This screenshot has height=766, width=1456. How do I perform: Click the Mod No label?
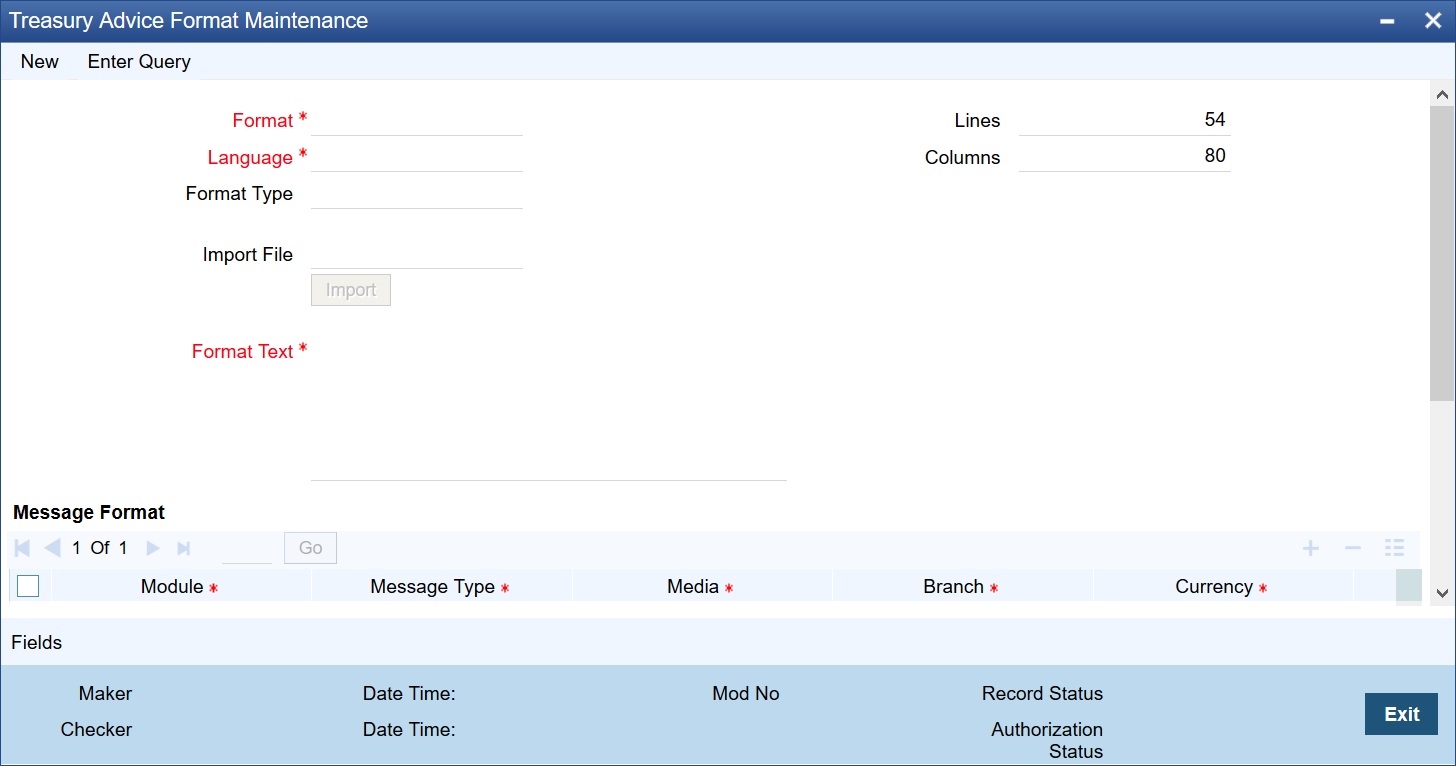point(746,693)
